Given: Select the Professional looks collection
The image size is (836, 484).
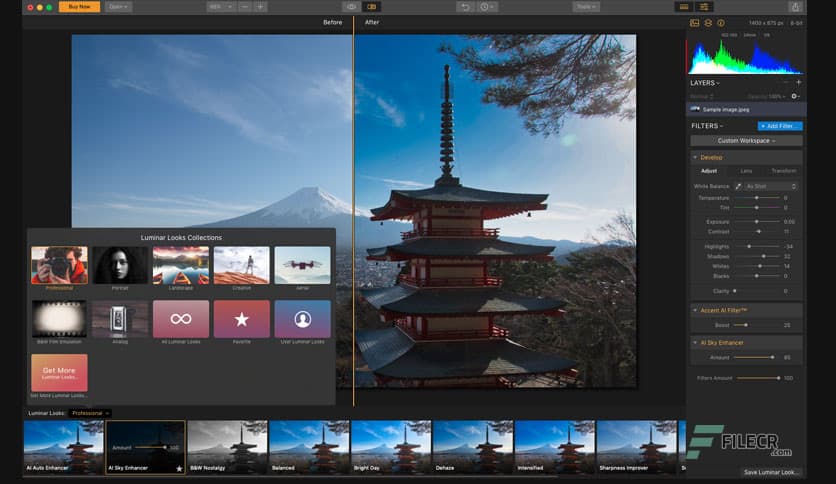Looking at the screenshot, I should (59, 265).
